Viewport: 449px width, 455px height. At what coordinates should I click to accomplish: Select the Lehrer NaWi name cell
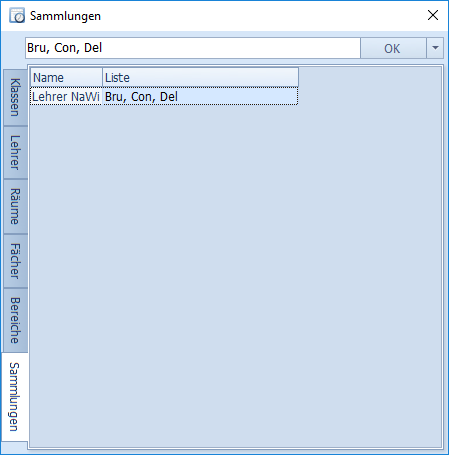click(66, 96)
